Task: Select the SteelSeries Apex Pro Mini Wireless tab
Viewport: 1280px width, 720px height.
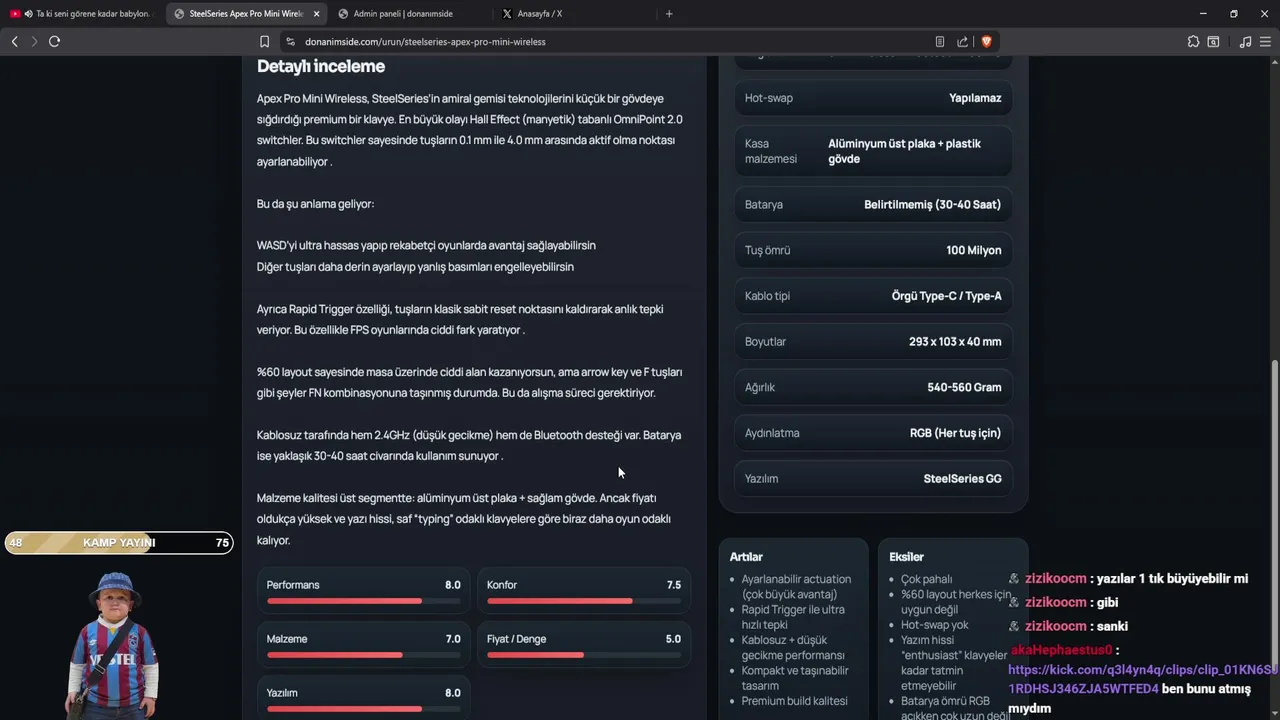Action: point(247,14)
